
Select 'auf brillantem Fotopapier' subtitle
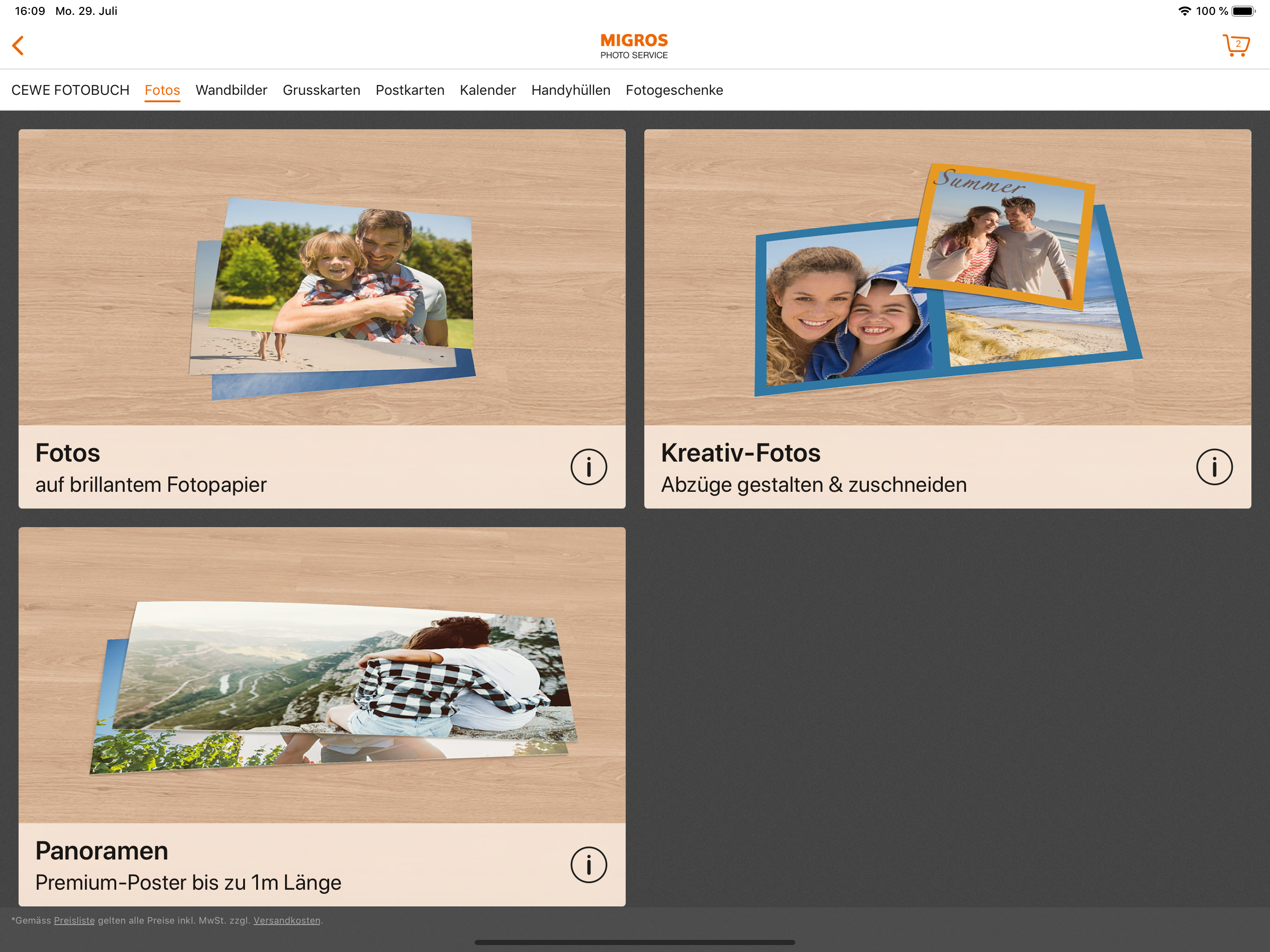(151, 485)
